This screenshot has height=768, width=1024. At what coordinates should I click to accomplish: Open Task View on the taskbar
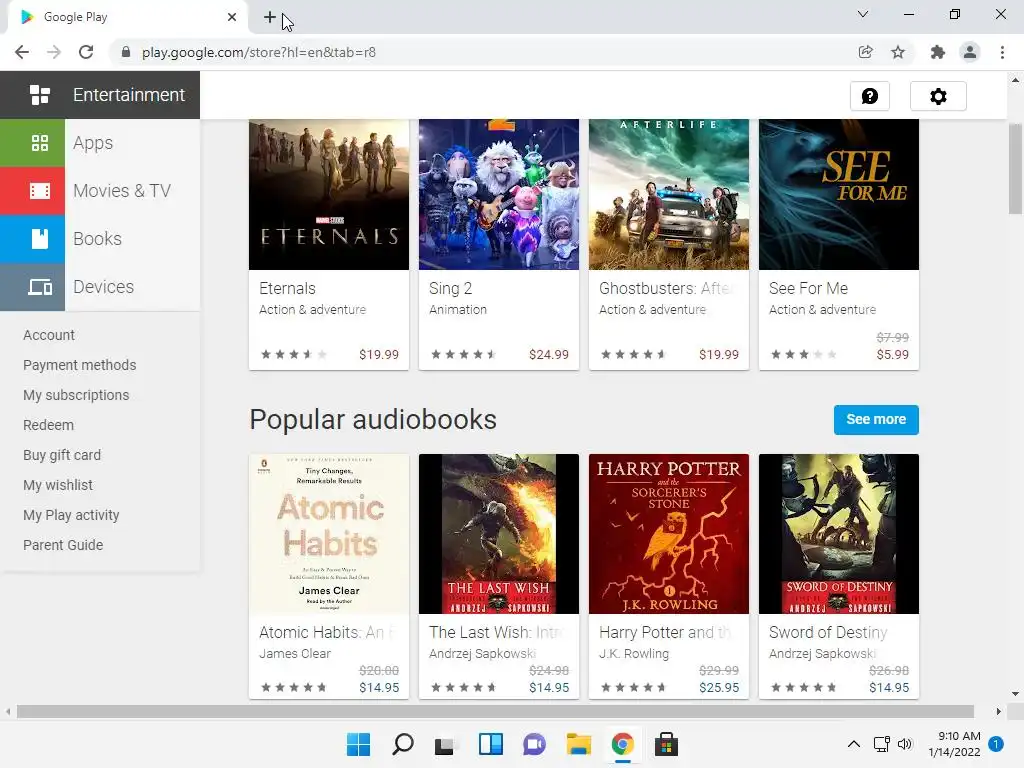point(445,744)
